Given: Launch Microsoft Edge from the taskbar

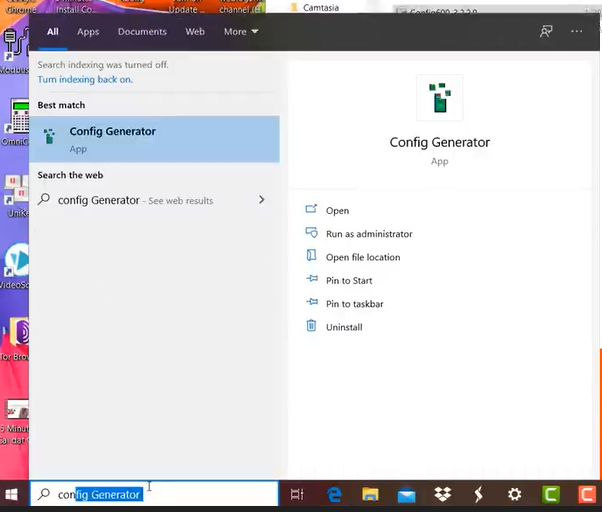Looking at the screenshot, I should [334, 494].
